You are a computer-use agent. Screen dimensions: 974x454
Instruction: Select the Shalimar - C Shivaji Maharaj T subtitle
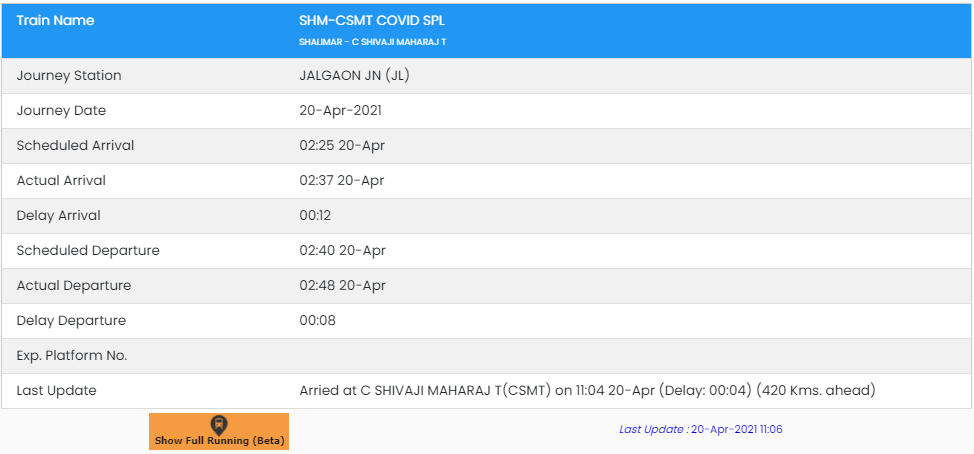(372, 42)
